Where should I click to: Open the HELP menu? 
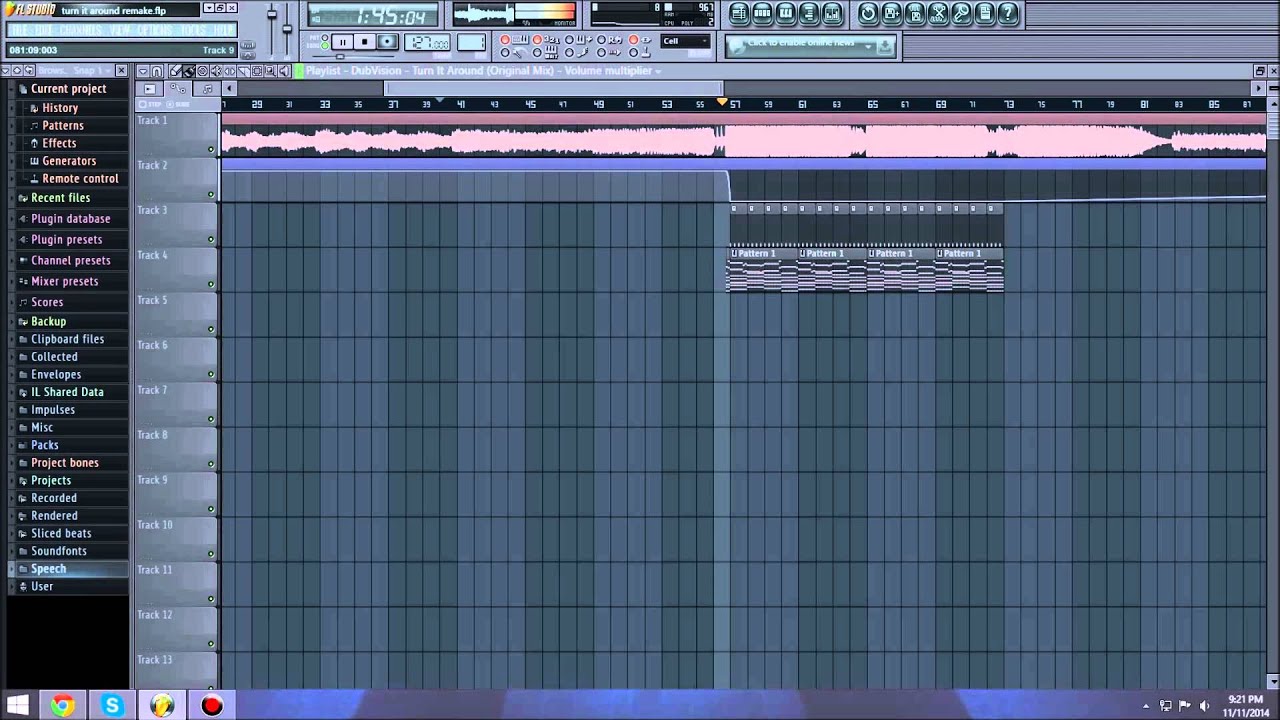[x=224, y=30]
